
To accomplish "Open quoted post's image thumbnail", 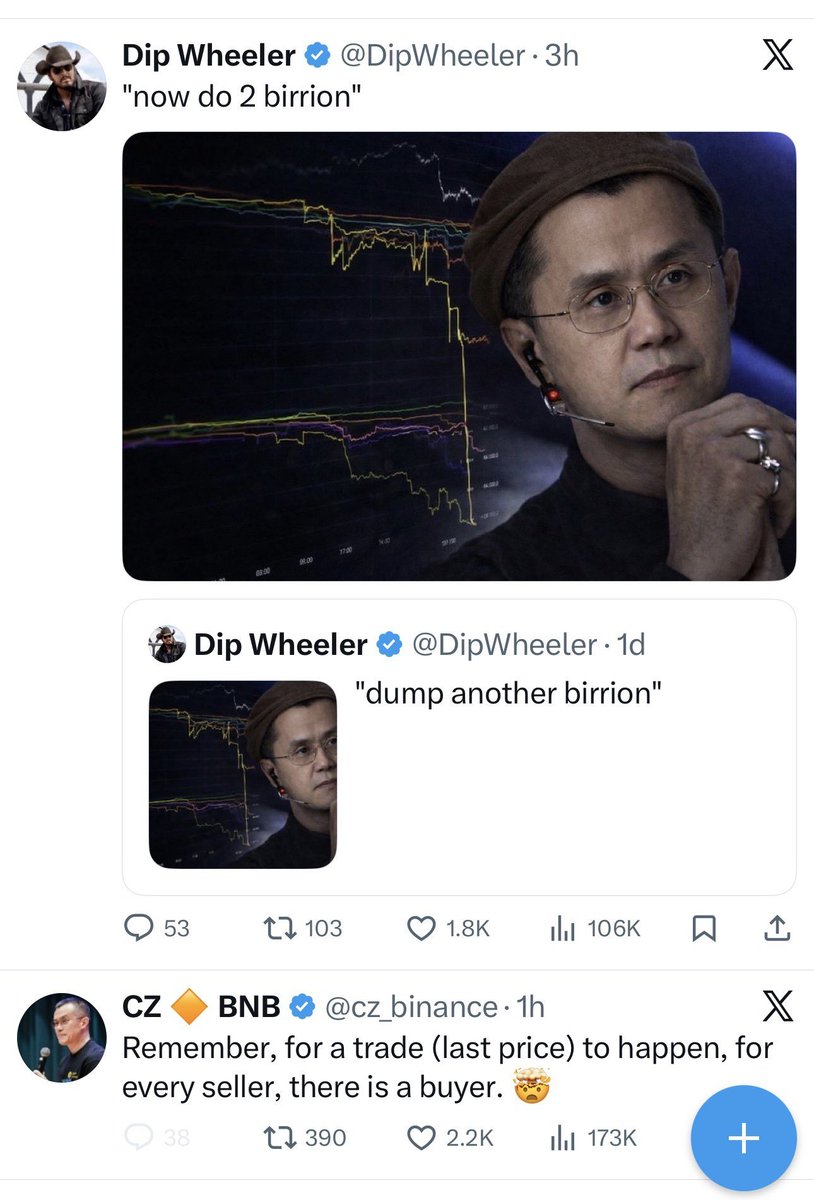I will (x=243, y=774).
